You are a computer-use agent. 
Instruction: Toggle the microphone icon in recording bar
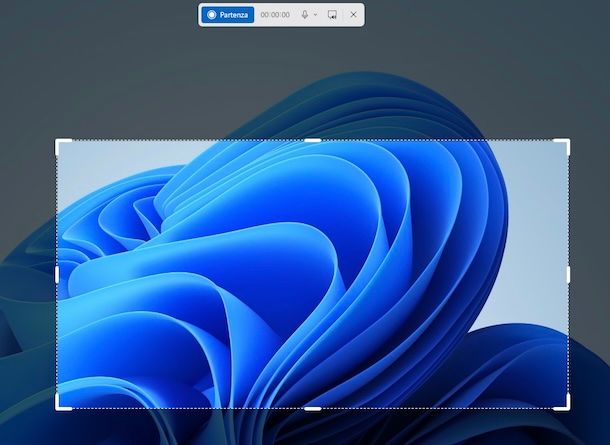pos(305,15)
